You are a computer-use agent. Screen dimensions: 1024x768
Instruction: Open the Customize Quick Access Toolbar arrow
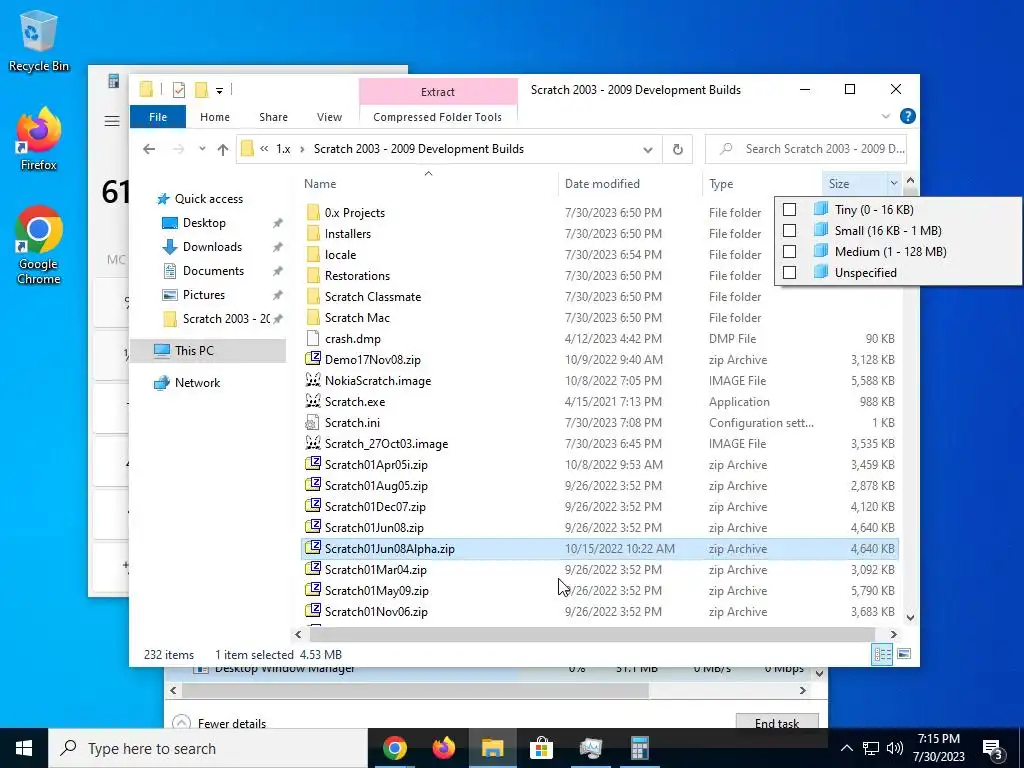219,91
